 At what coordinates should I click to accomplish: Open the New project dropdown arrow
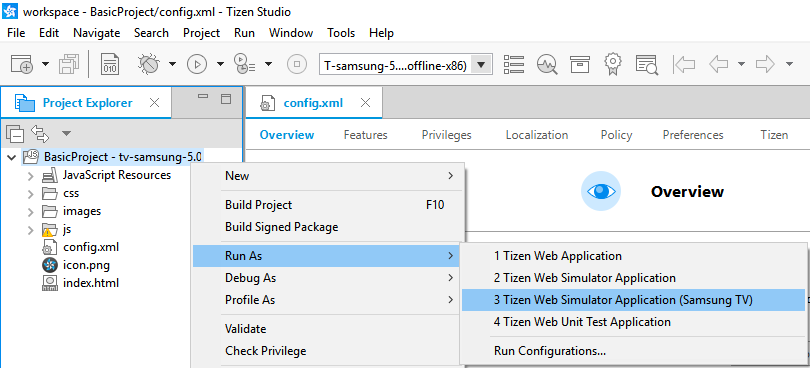[45, 64]
